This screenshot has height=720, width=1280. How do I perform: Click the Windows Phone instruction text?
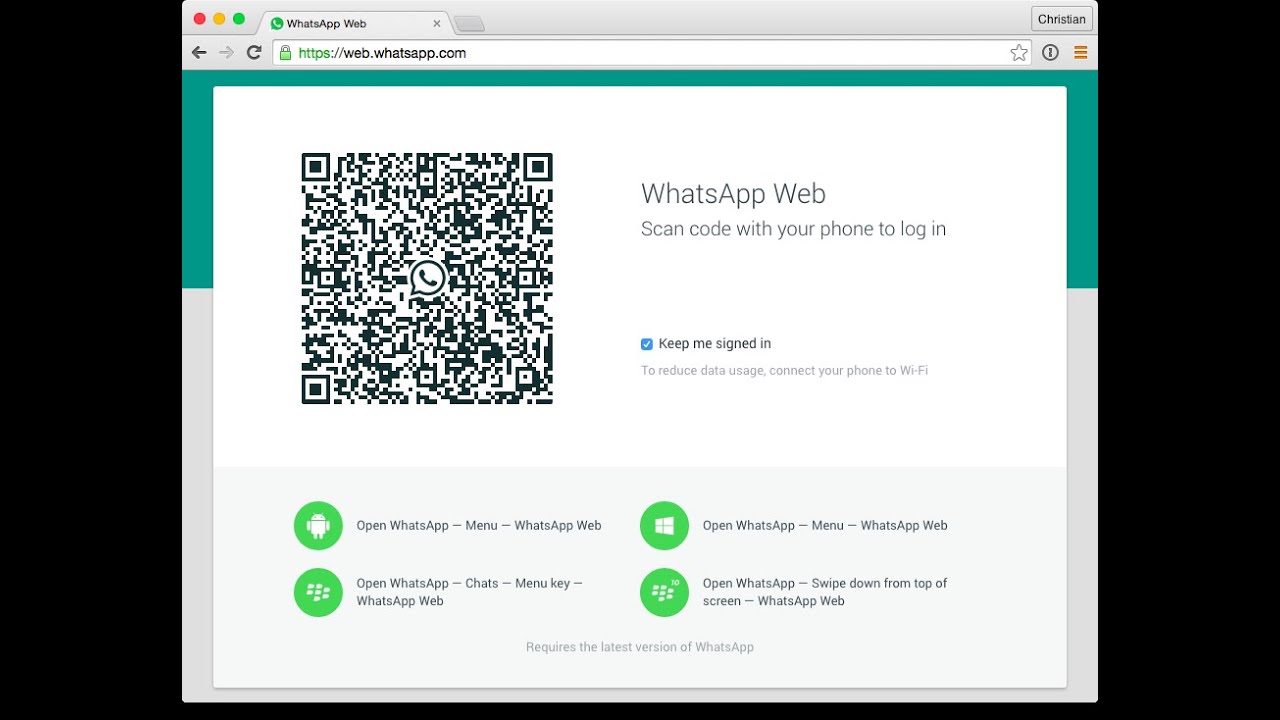pyautogui.click(x=825, y=525)
